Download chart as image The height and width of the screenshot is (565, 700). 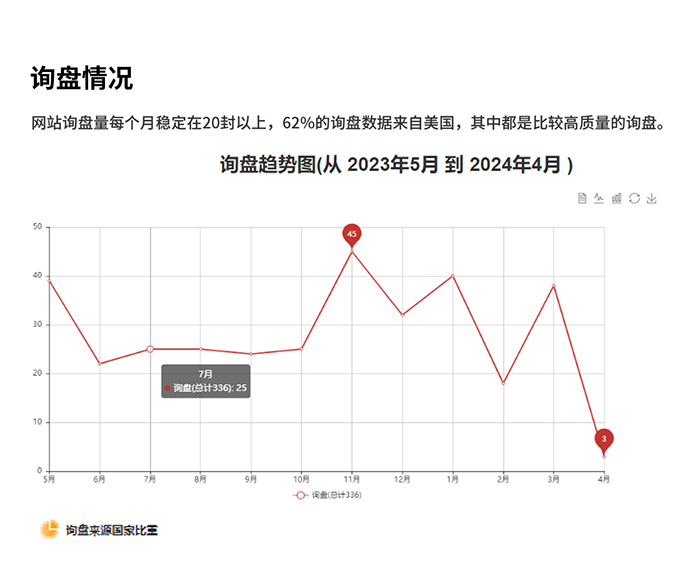[x=652, y=199]
